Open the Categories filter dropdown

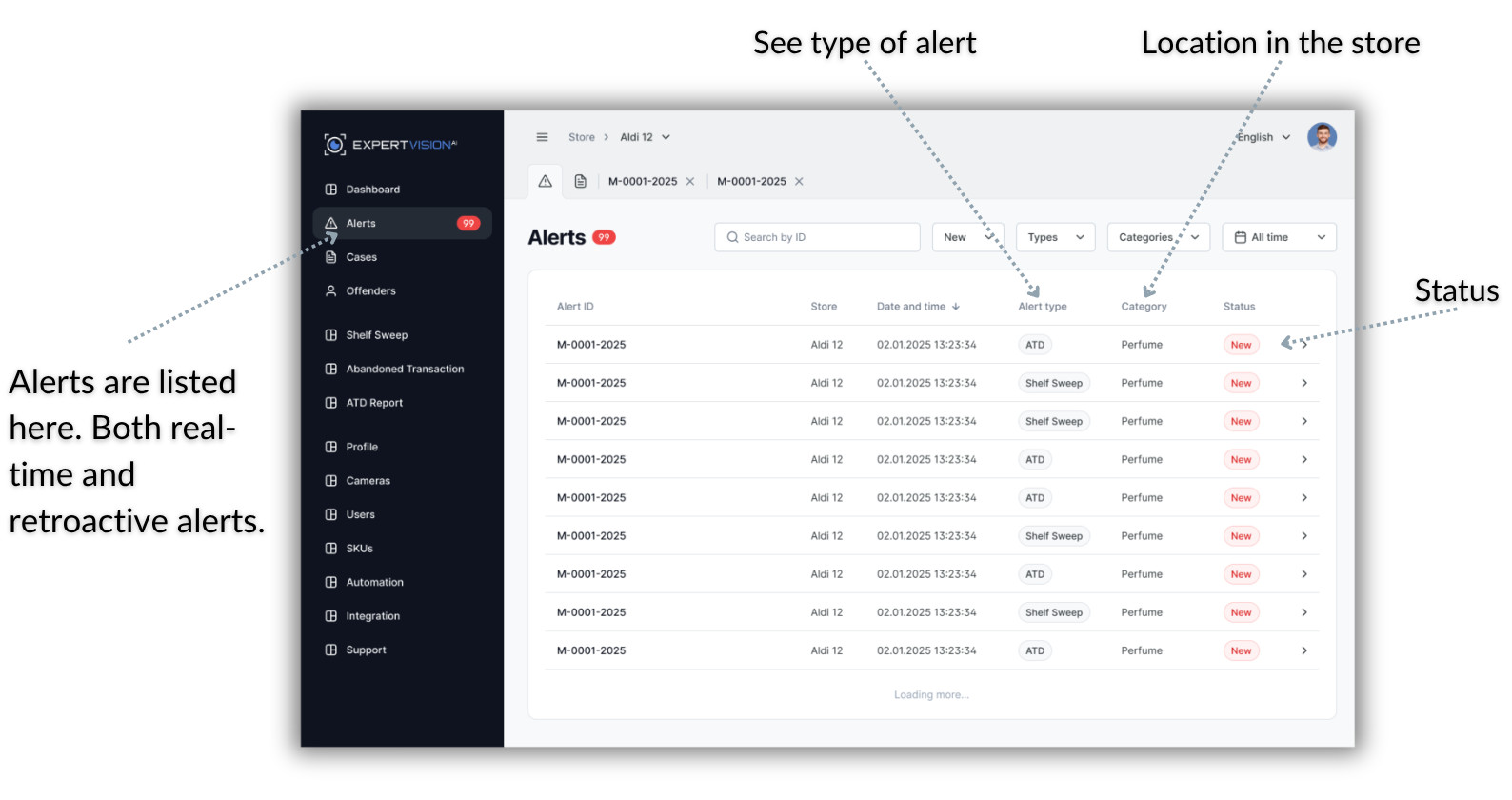point(1158,237)
